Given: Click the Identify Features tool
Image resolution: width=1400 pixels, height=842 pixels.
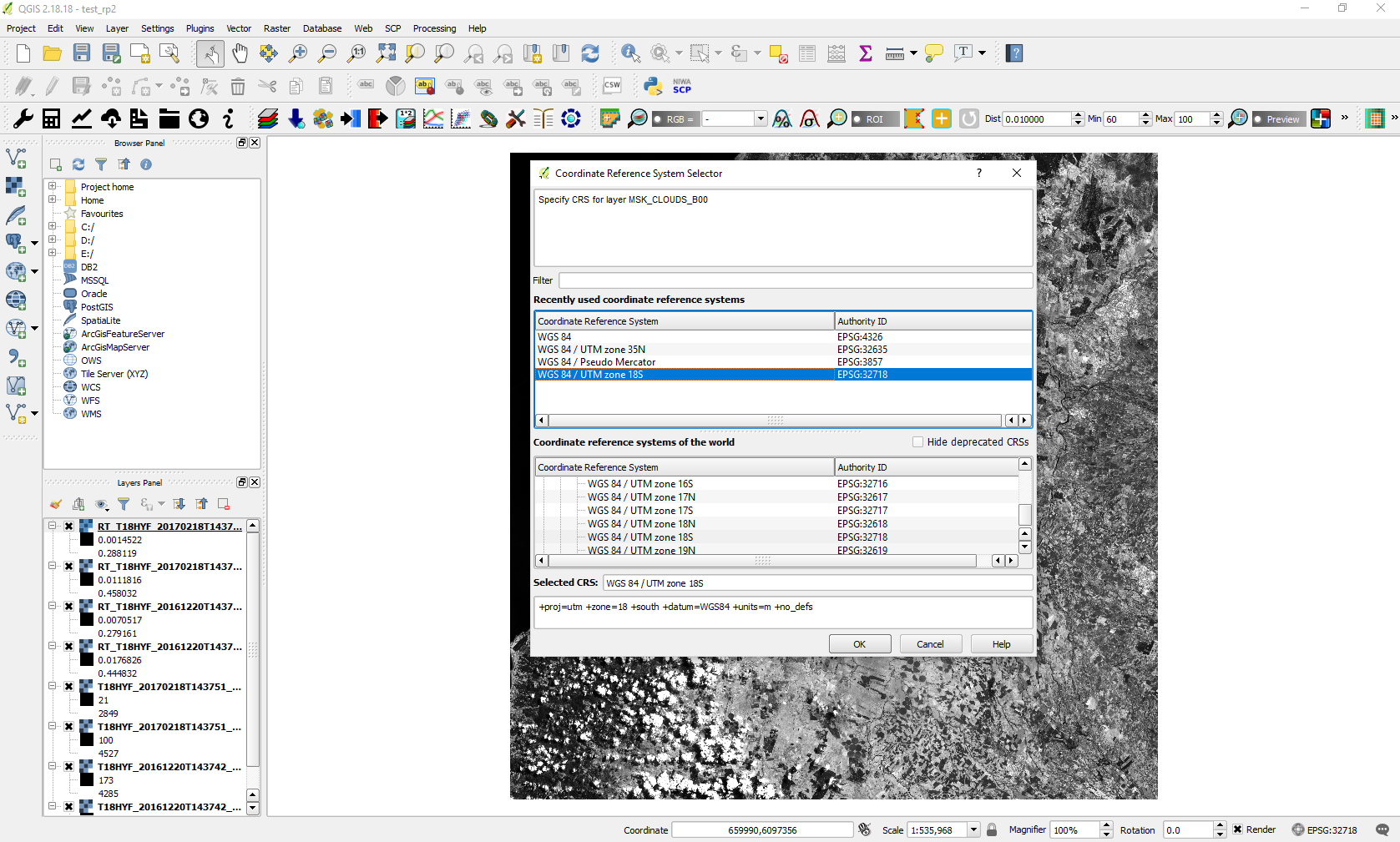Looking at the screenshot, I should [630, 53].
